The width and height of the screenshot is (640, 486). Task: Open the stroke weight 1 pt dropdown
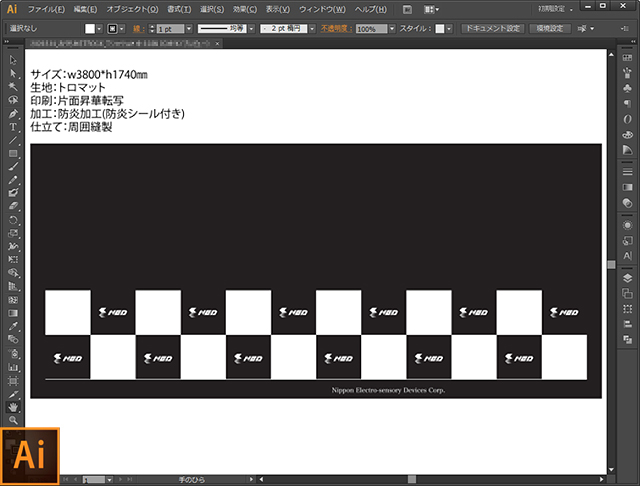[189, 29]
